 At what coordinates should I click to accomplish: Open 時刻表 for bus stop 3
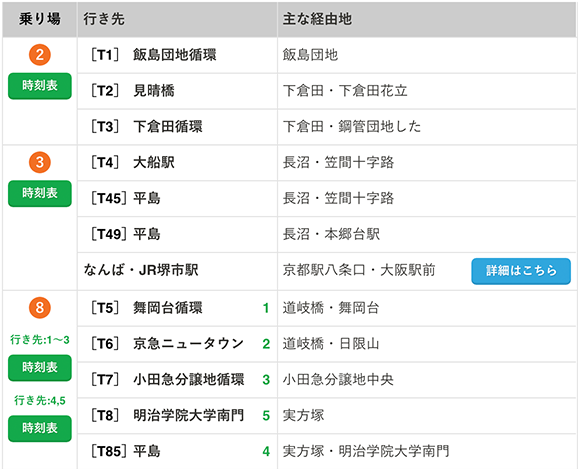(40, 193)
